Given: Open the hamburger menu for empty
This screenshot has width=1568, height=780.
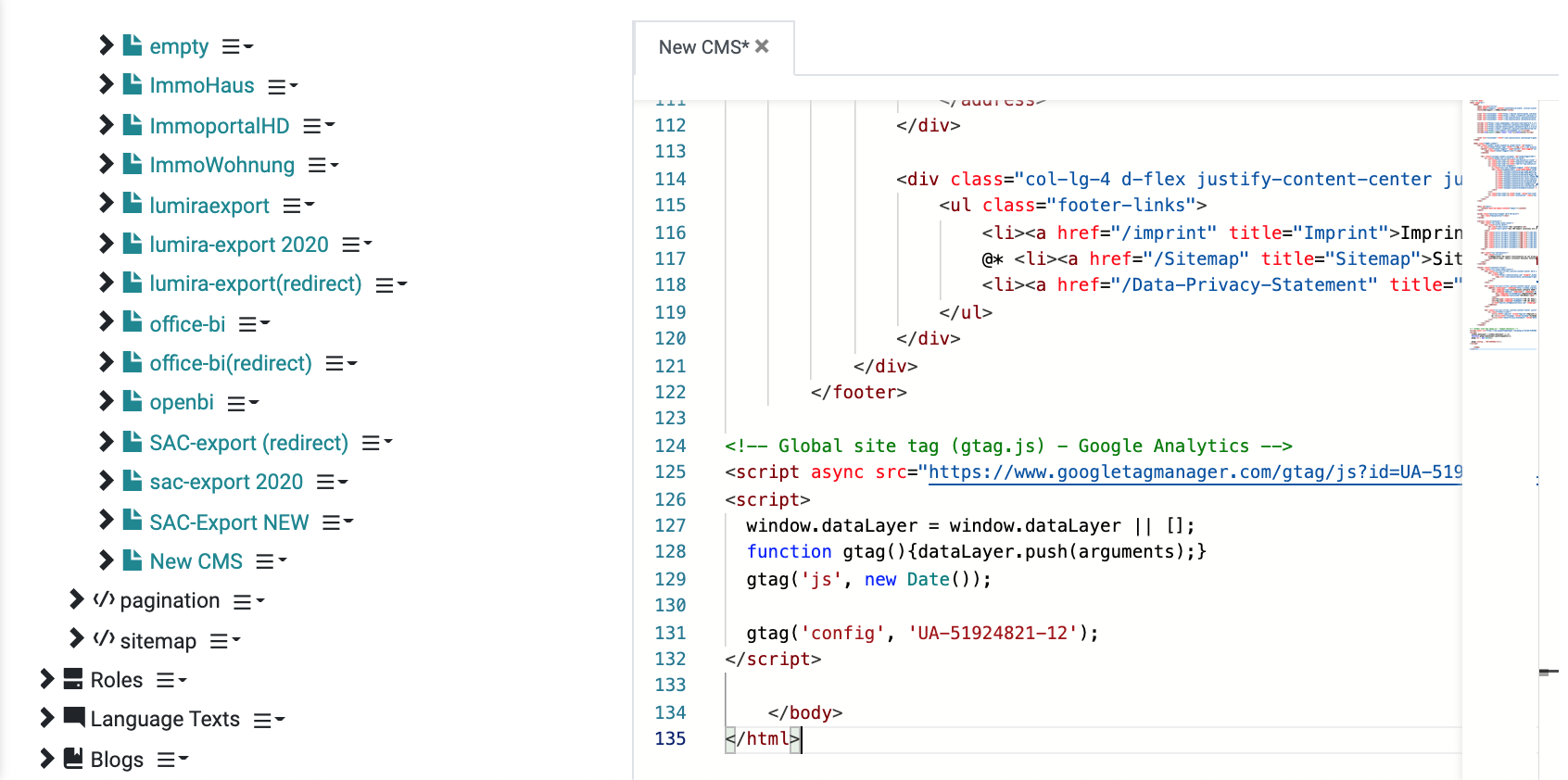Looking at the screenshot, I should click(237, 46).
